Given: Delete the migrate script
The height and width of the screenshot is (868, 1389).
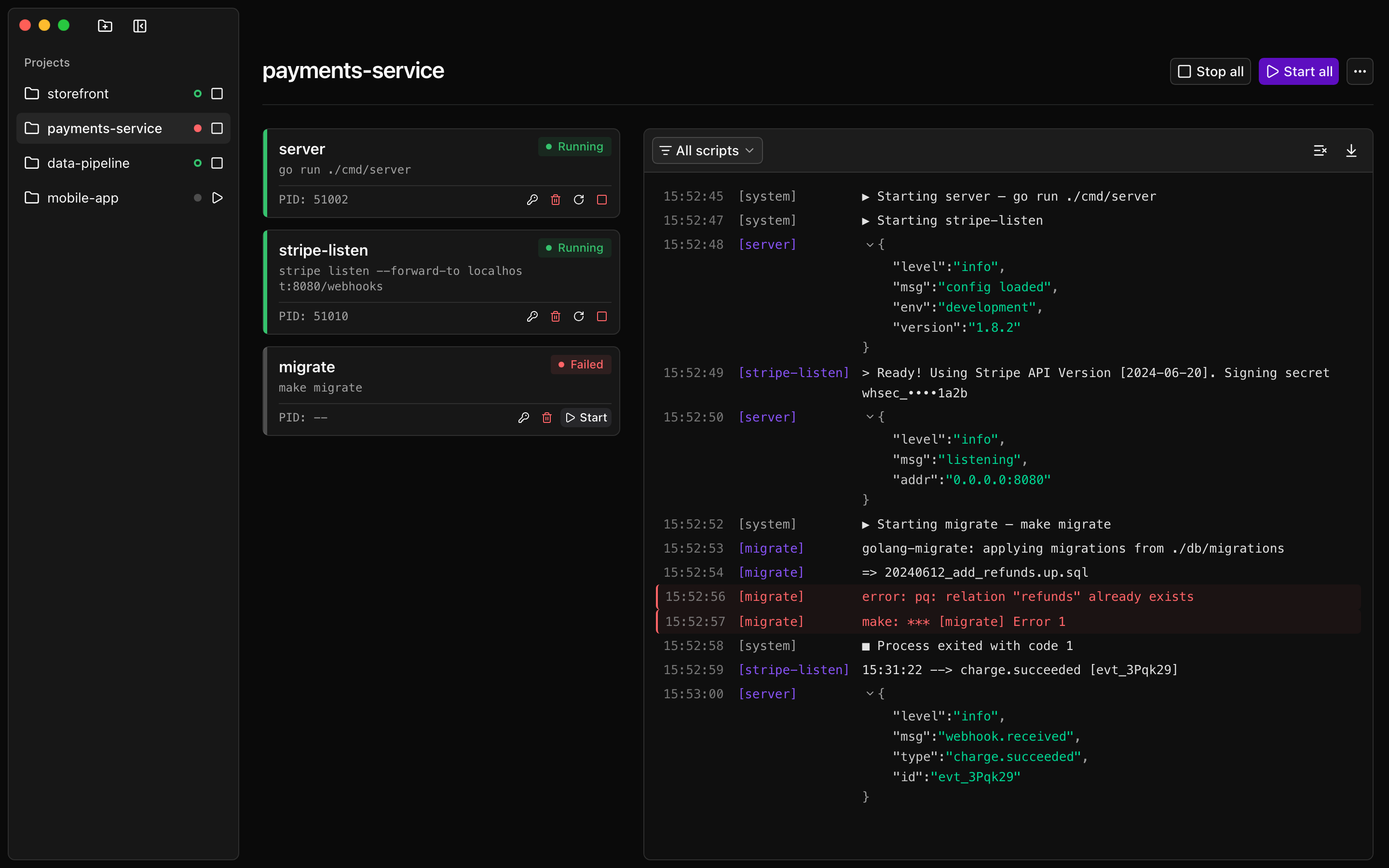Looking at the screenshot, I should (547, 418).
